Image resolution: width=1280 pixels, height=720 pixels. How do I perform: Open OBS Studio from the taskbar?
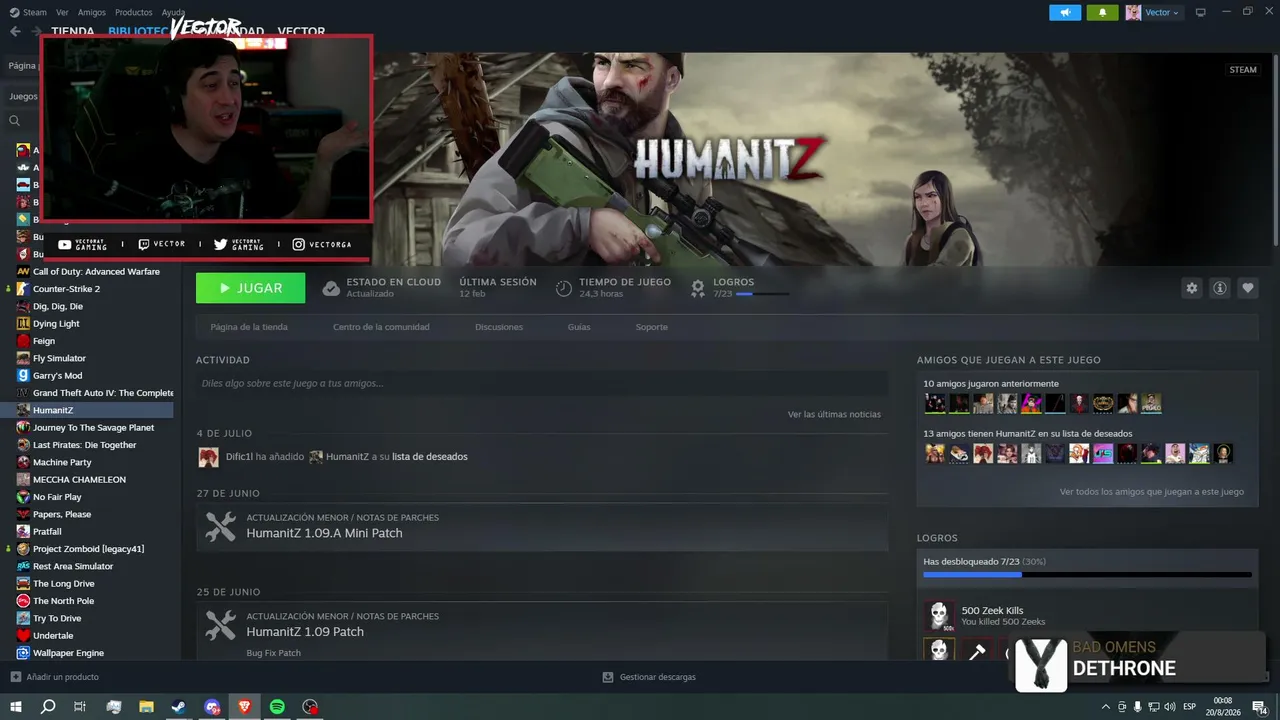(311, 707)
